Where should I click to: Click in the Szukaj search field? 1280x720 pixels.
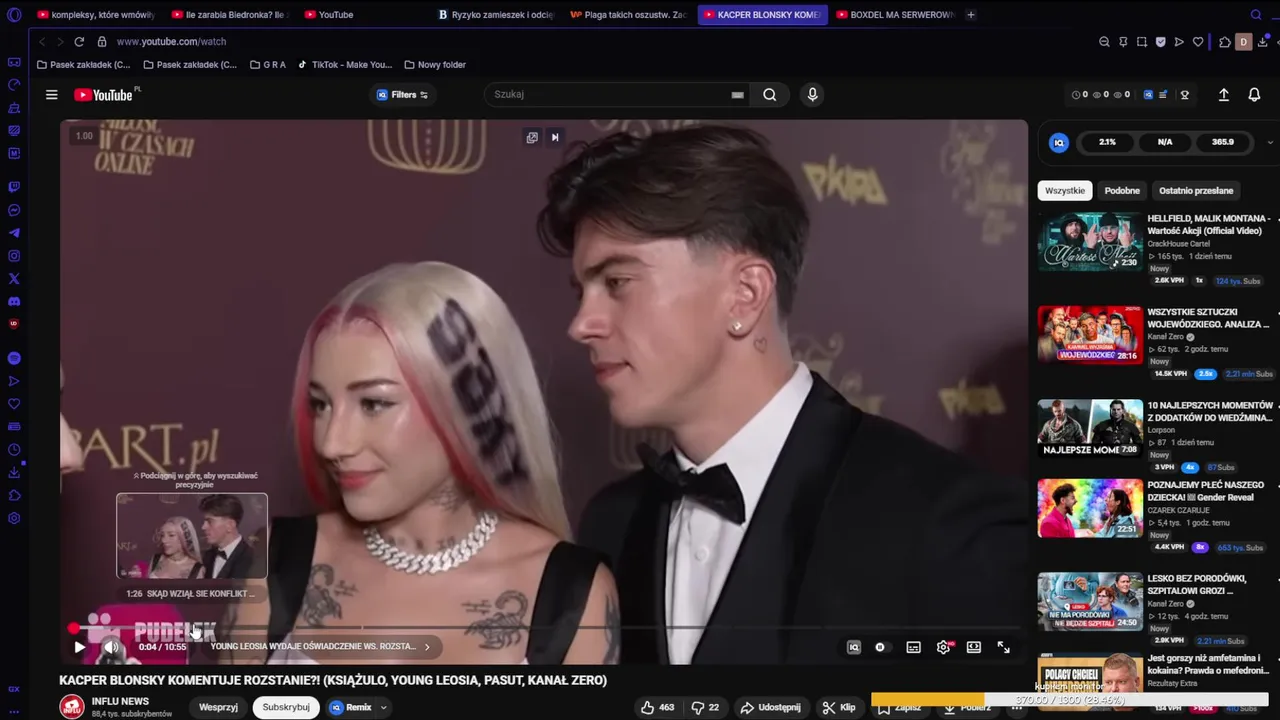610,94
